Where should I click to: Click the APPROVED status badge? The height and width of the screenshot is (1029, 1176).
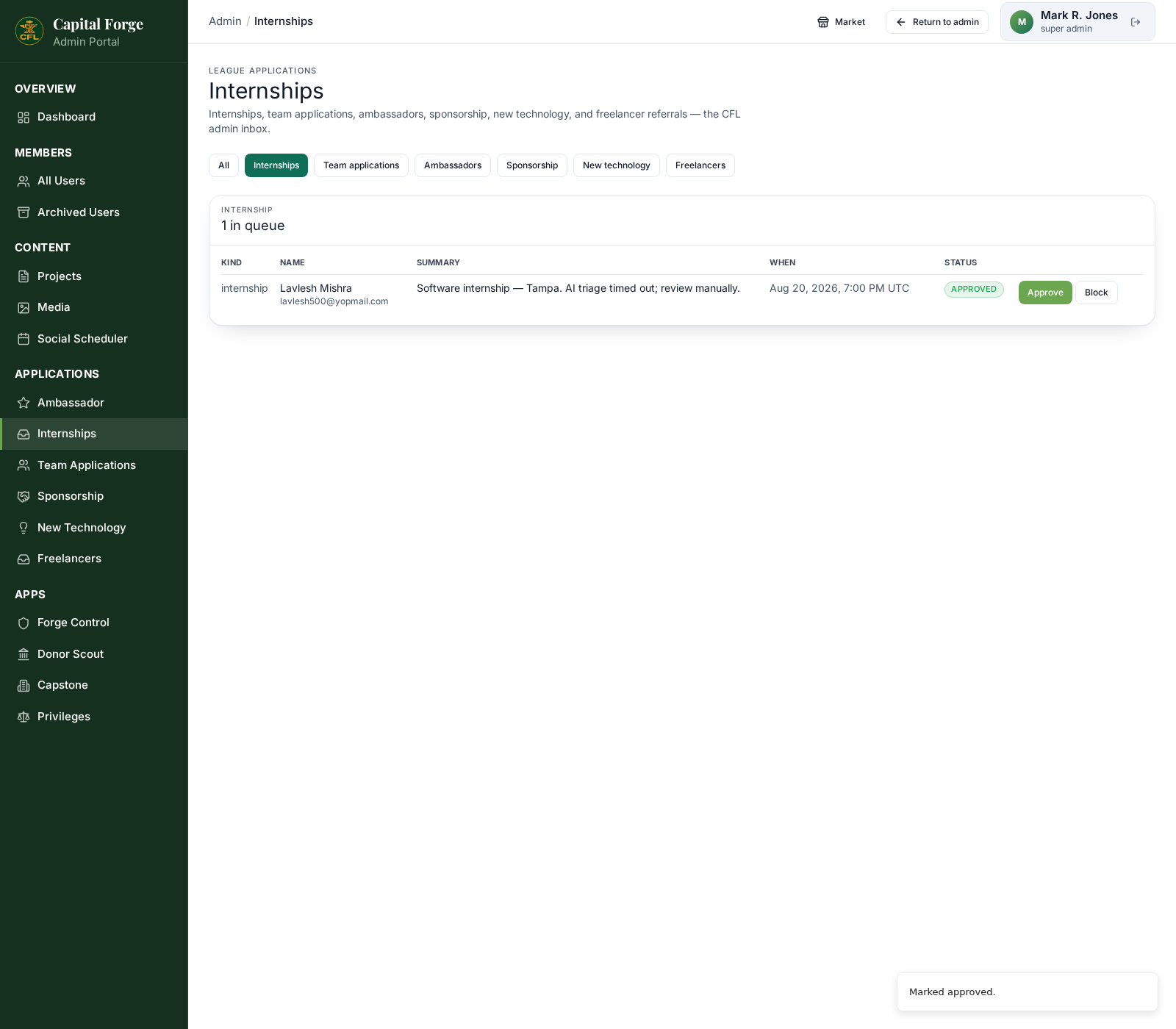click(x=974, y=290)
